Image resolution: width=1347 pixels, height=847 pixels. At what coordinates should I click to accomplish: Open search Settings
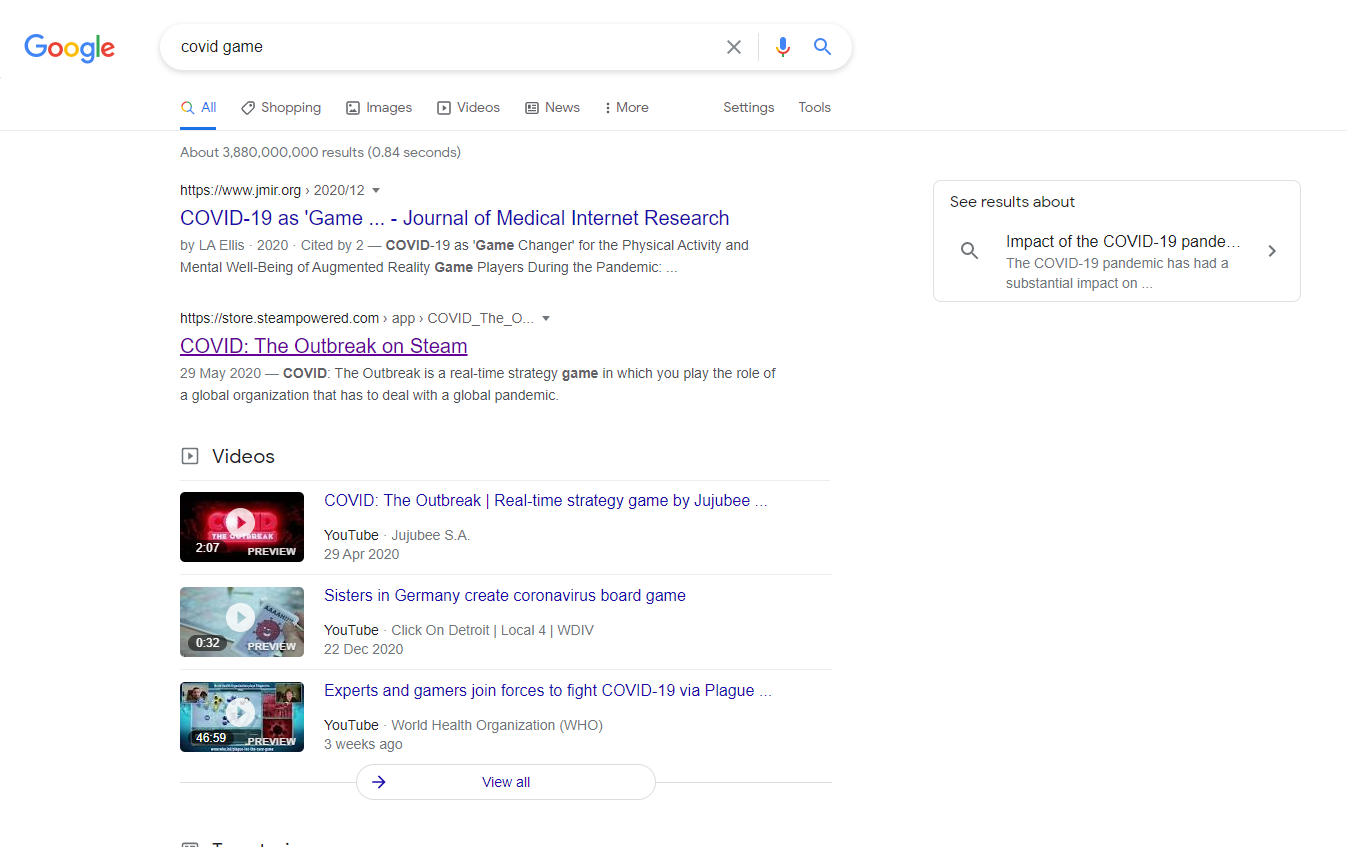749,108
